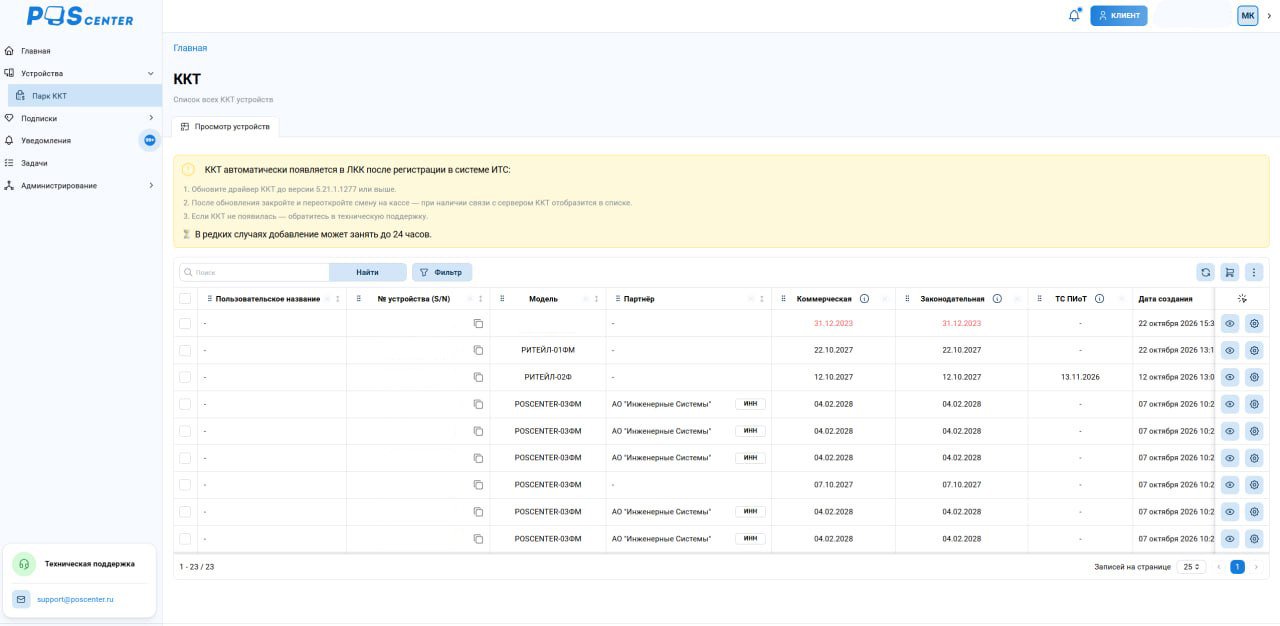This screenshot has width=1280, height=626.
Task: Click the Поиск search input field
Action: tap(255, 272)
